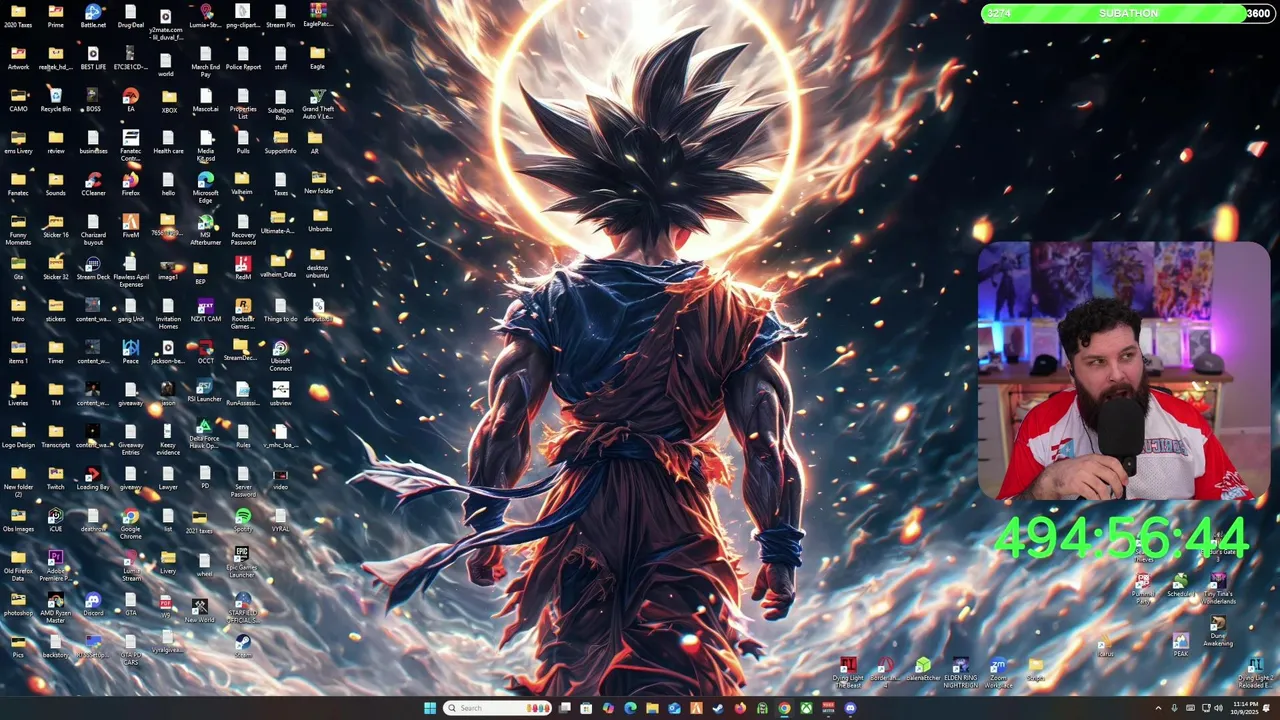The height and width of the screenshot is (720, 1280).
Task: Open AMD Ryzen Master shortcut
Action: click(55, 608)
